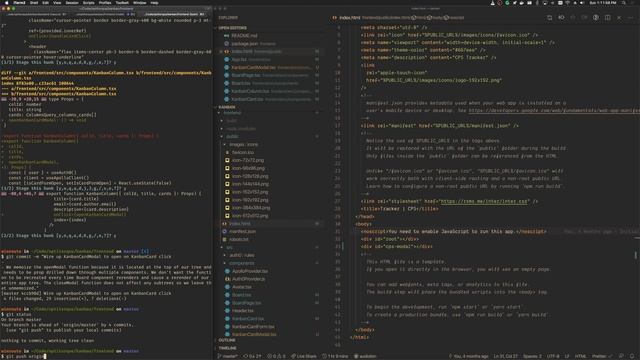Open icon-512x512.png image file

pyautogui.click(x=250, y=216)
